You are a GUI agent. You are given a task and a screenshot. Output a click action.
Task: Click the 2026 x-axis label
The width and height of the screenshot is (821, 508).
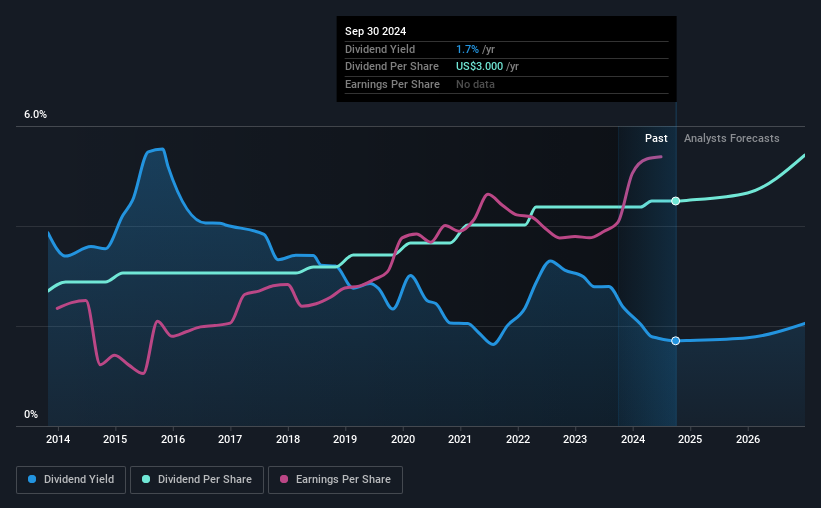pos(748,439)
